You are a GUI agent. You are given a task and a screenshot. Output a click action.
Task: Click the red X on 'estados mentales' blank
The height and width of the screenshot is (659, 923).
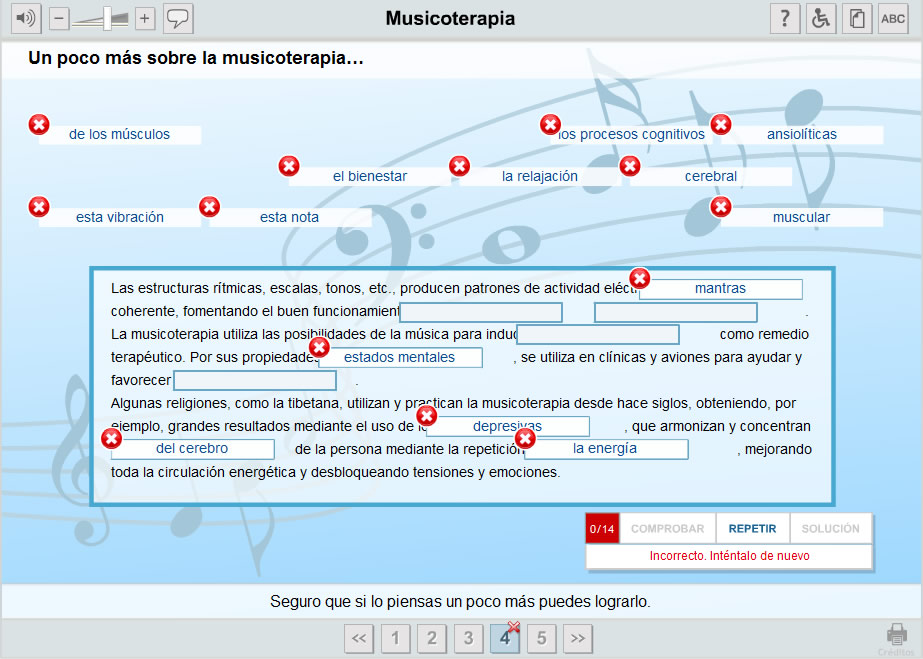click(320, 347)
